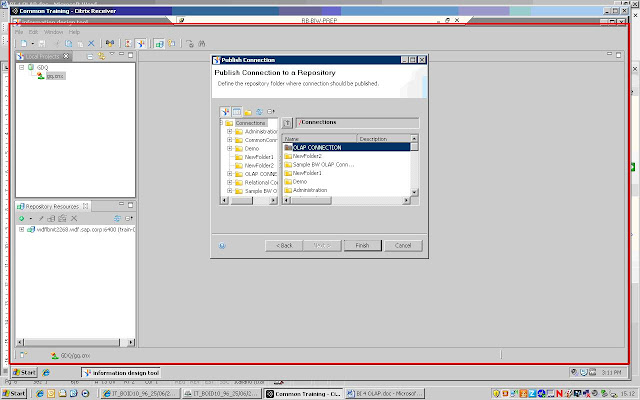Click the Description column header

click(383, 139)
